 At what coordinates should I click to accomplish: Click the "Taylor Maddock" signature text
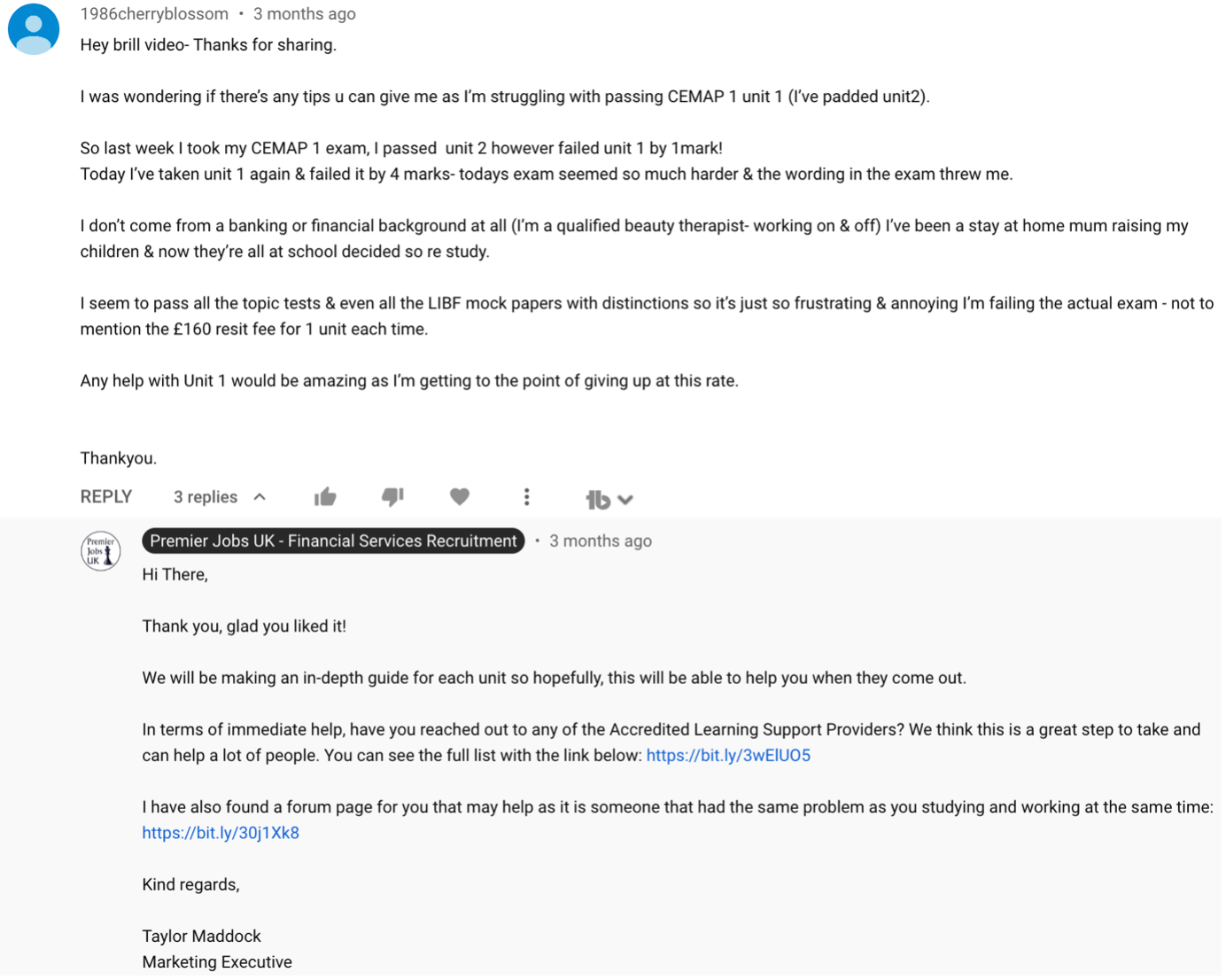201,937
